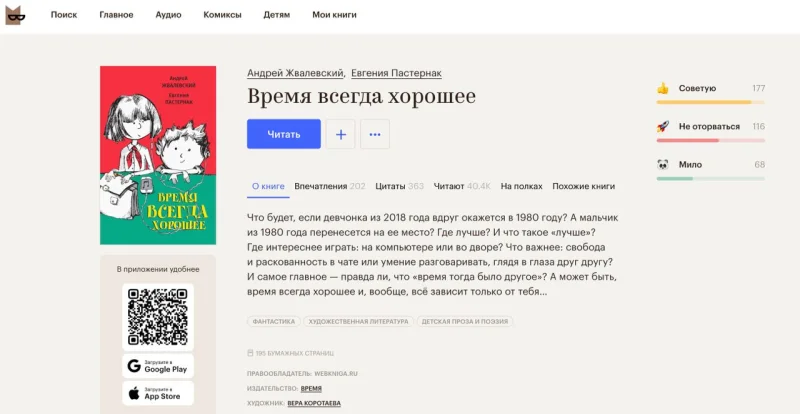
Task: Click the Художественная литература genre tag
Action: (359, 322)
